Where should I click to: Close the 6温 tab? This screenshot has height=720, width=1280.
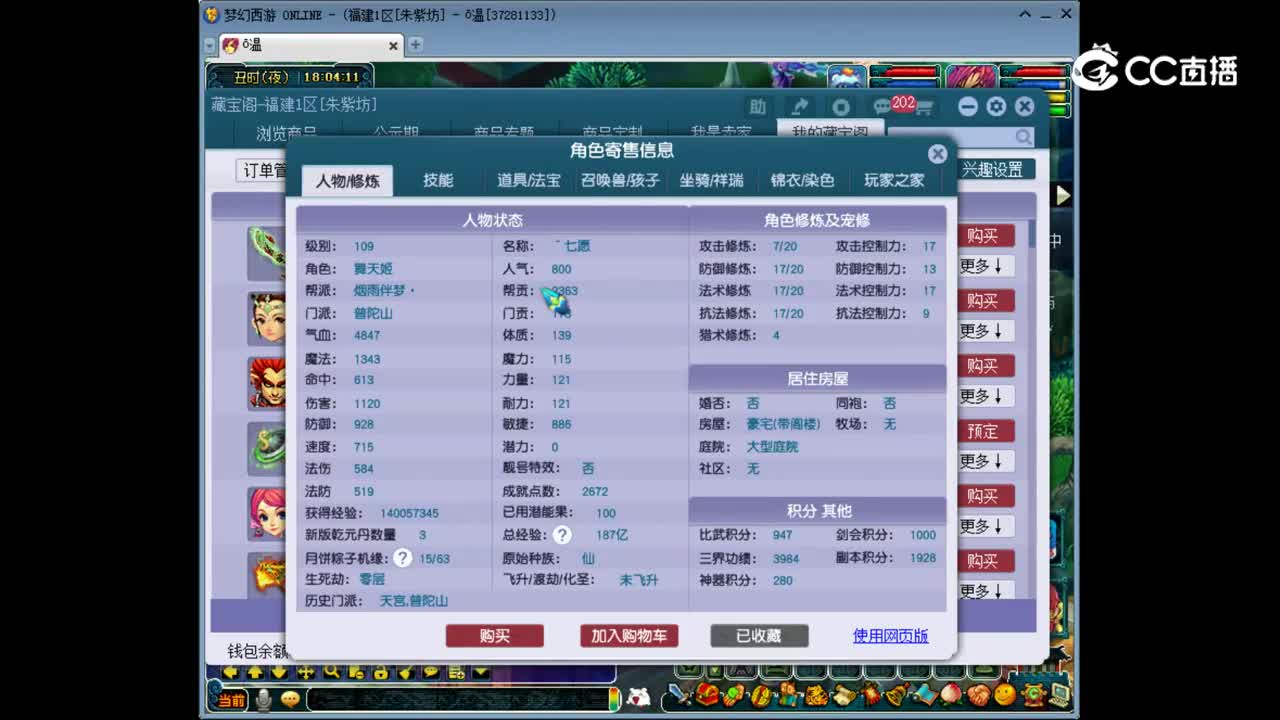click(393, 46)
